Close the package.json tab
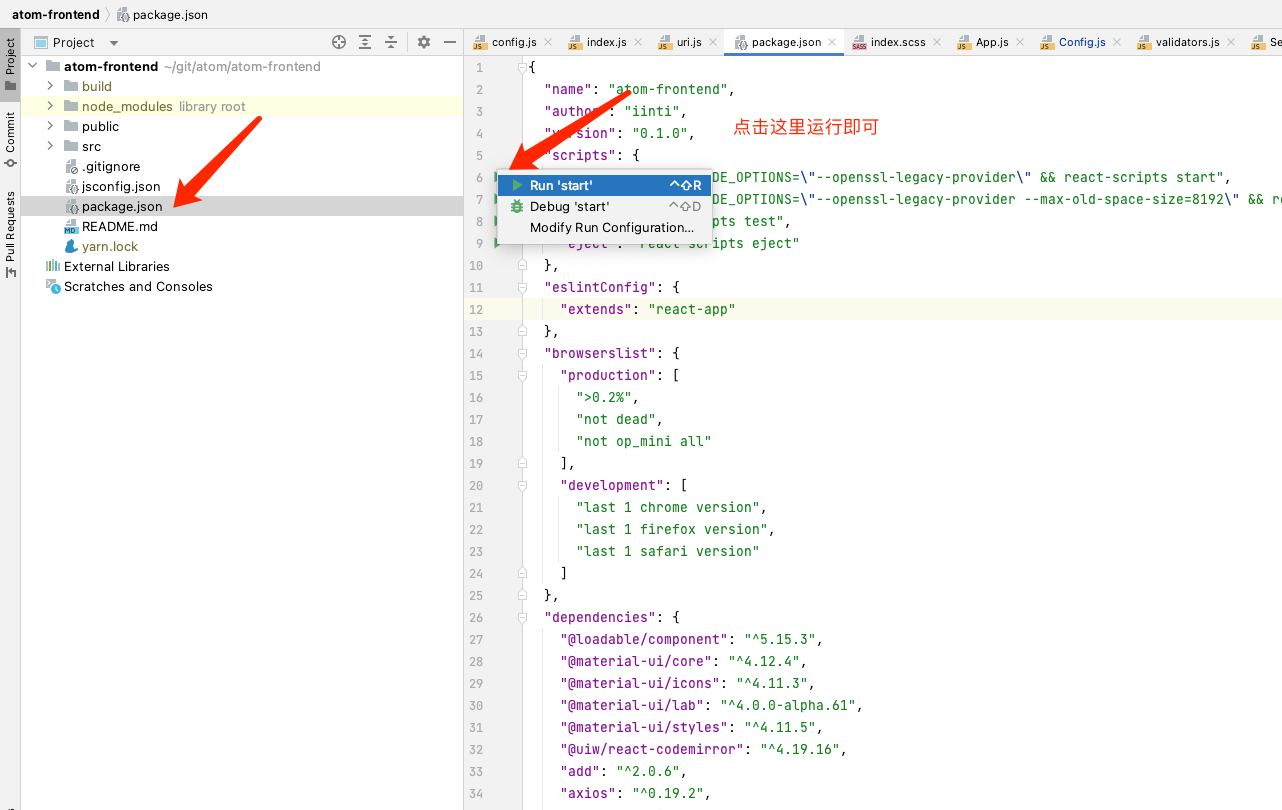Image resolution: width=1282 pixels, height=810 pixels. 831,42
